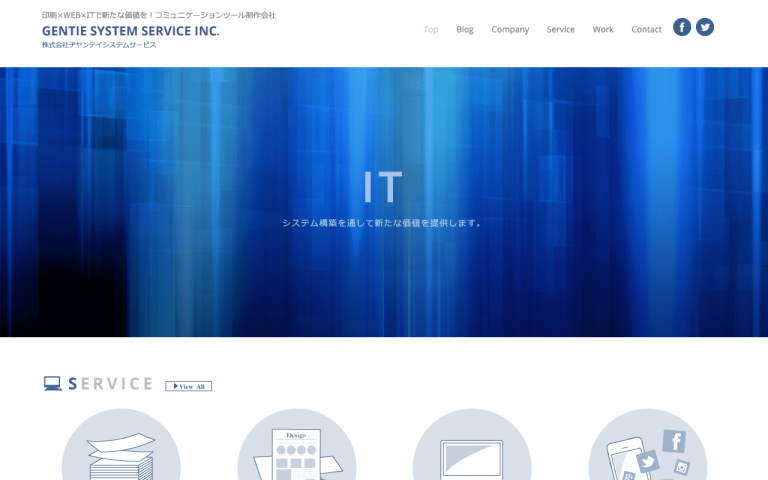The image size is (768, 480).
Task: Click the View All button
Action: tap(189, 386)
